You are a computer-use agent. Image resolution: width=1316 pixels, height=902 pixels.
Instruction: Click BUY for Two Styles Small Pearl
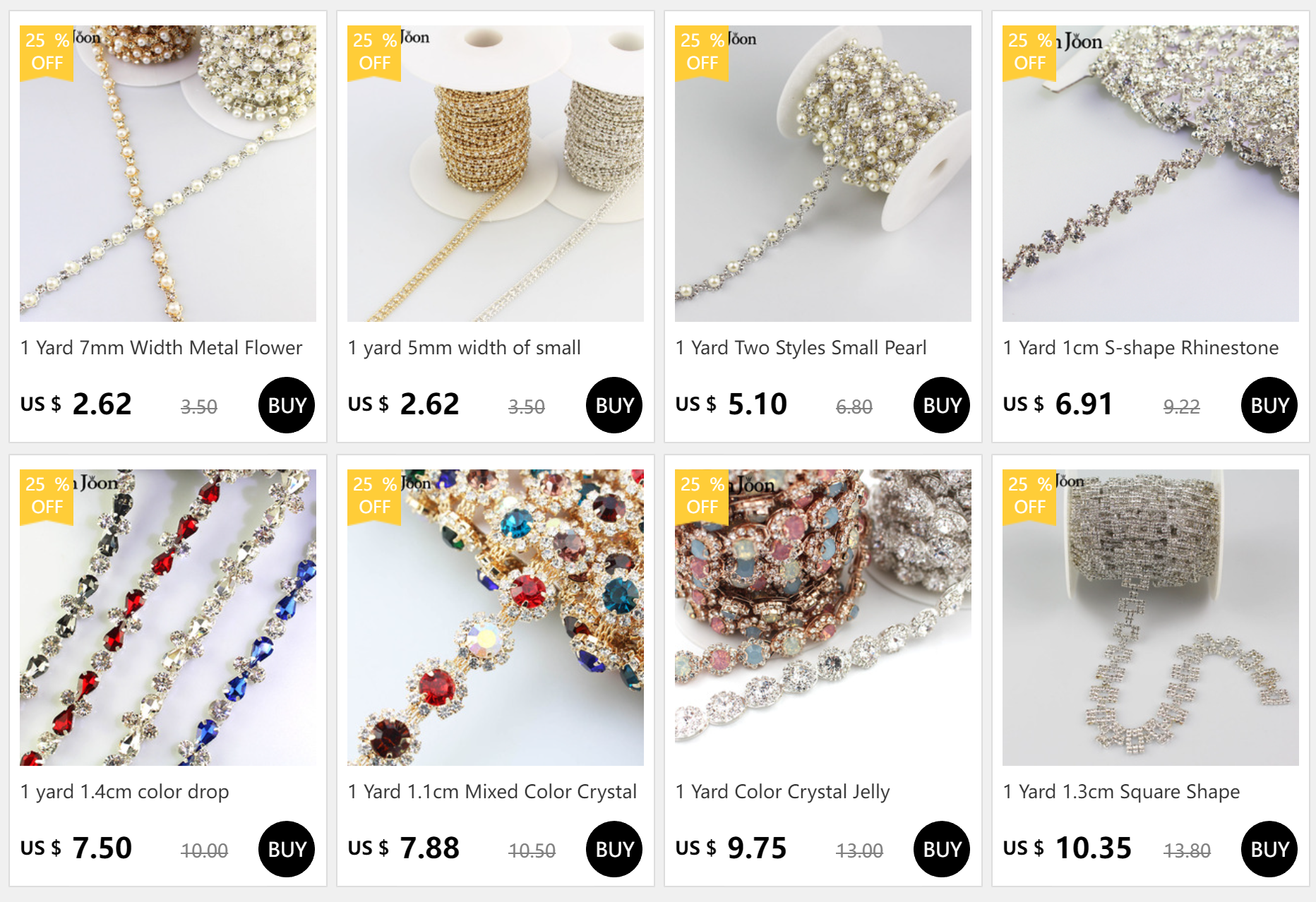click(942, 405)
